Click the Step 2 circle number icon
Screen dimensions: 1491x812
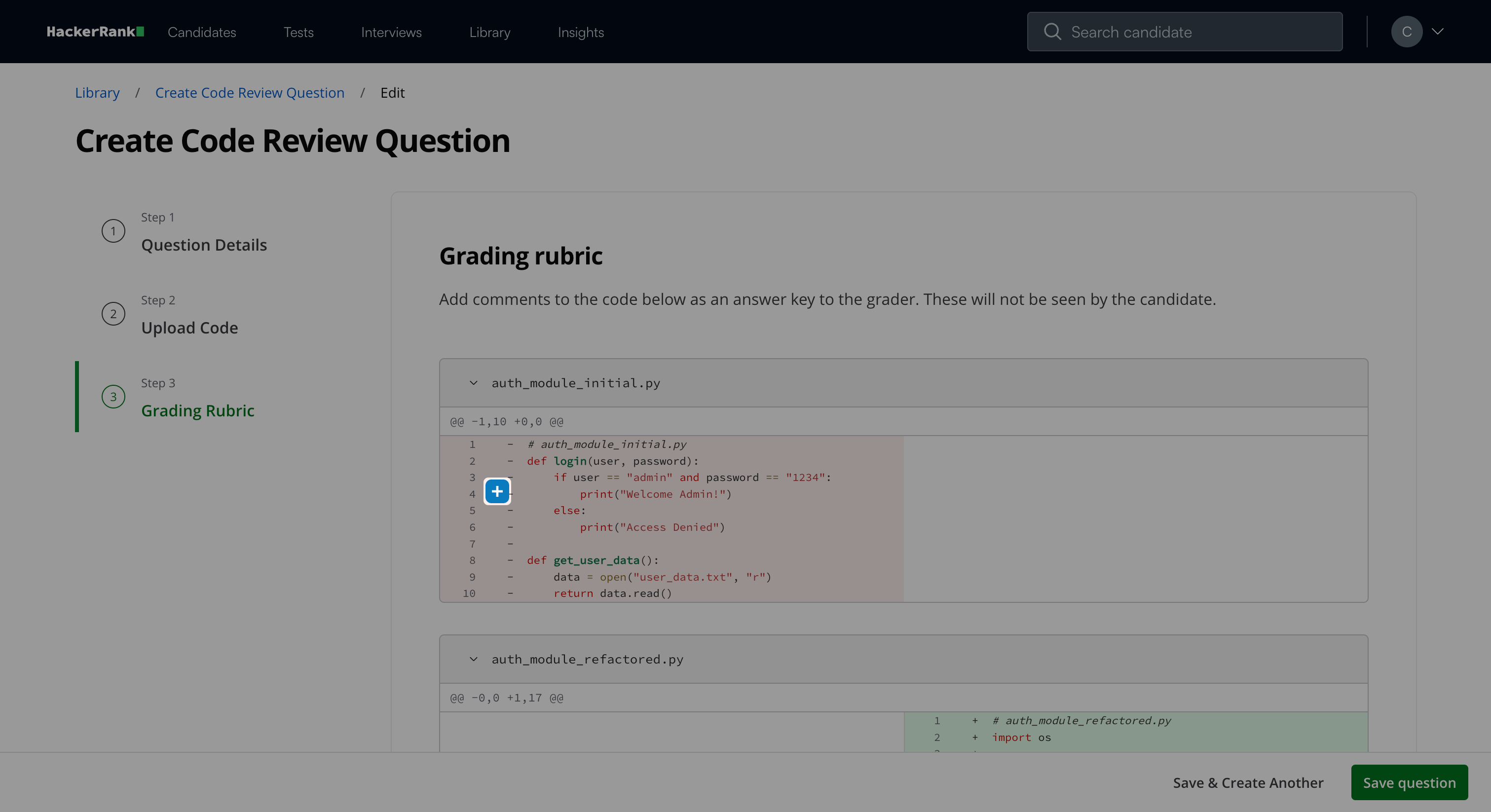coord(113,314)
